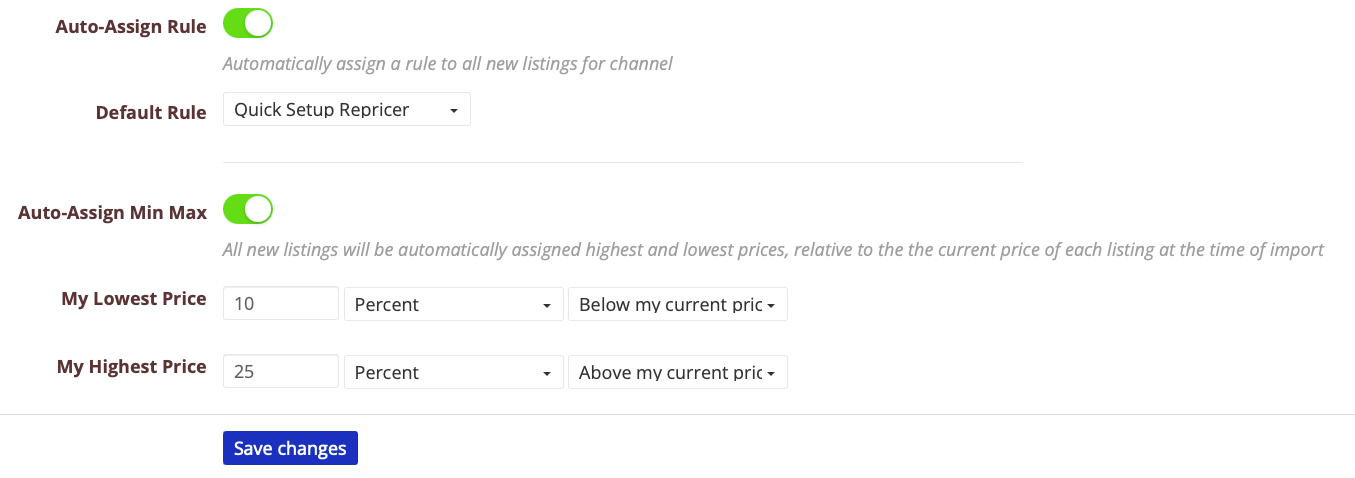Open Percent dropdown for My Highest Price
The image size is (1355, 478).
pyautogui.click(x=452, y=372)
